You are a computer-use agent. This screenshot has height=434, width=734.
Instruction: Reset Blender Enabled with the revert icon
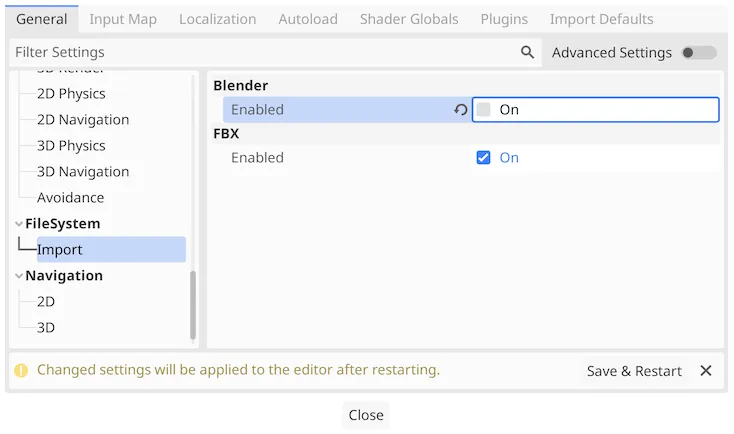[461, 110]
